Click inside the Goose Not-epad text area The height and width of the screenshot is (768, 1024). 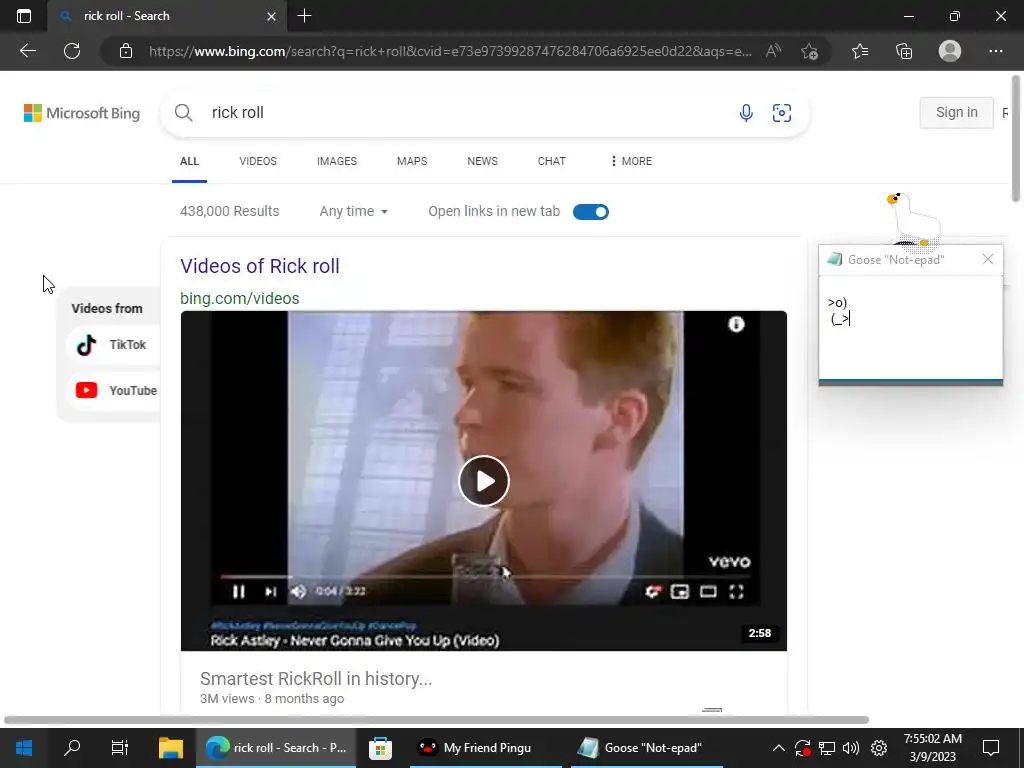(x=910, y=327)
